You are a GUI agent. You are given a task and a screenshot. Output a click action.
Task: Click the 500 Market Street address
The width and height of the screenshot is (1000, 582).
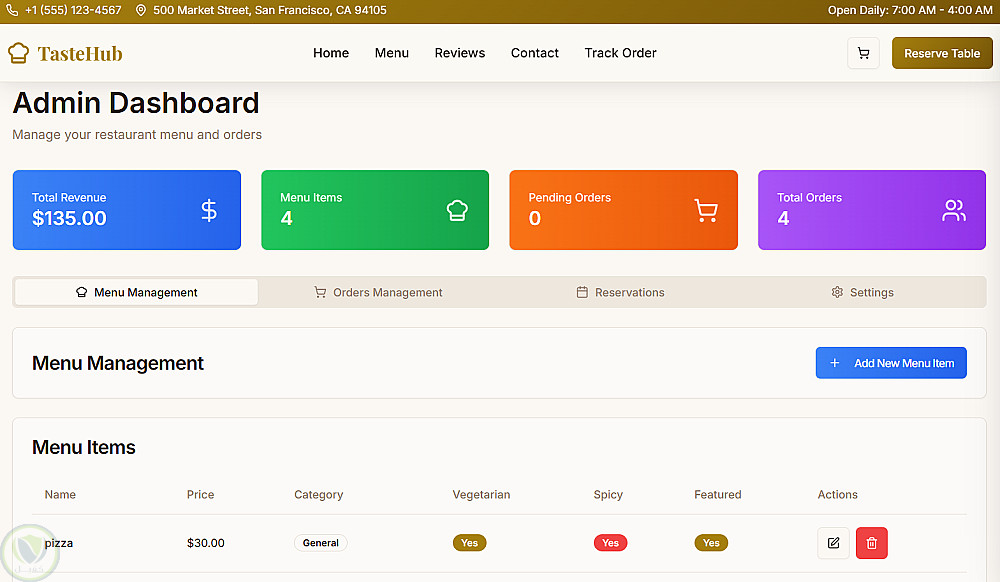tap(270, 10)
